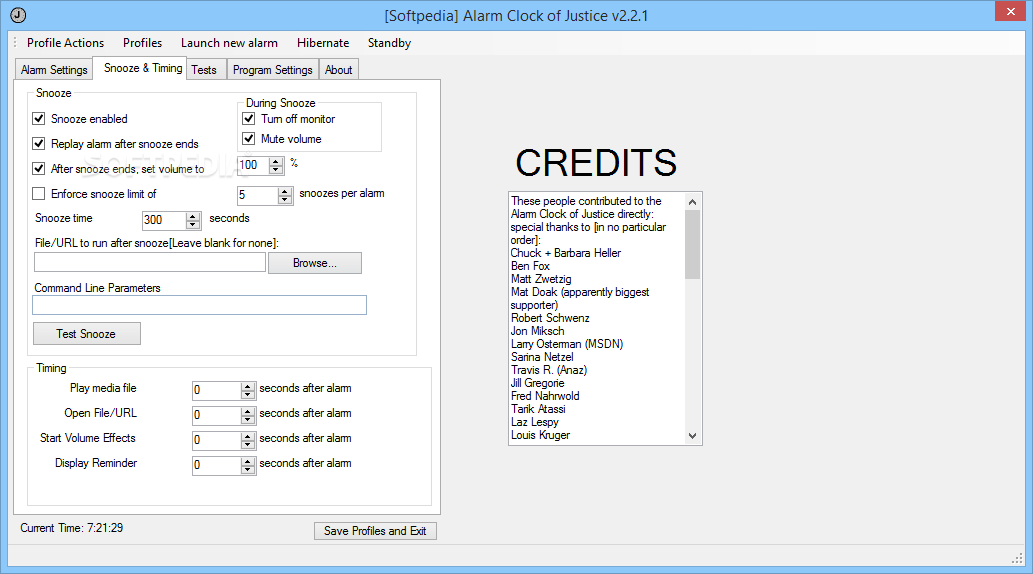This screenshot has width=1033, height=574.
Task: Open the Profile Actions menu
Action: [65, 43]
